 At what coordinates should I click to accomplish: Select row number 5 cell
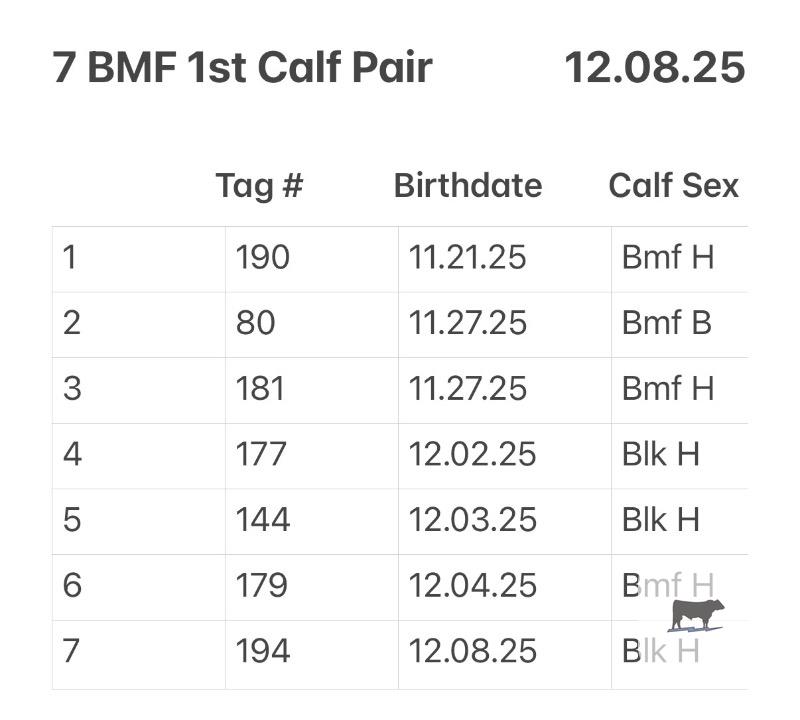tap(72, 519)
